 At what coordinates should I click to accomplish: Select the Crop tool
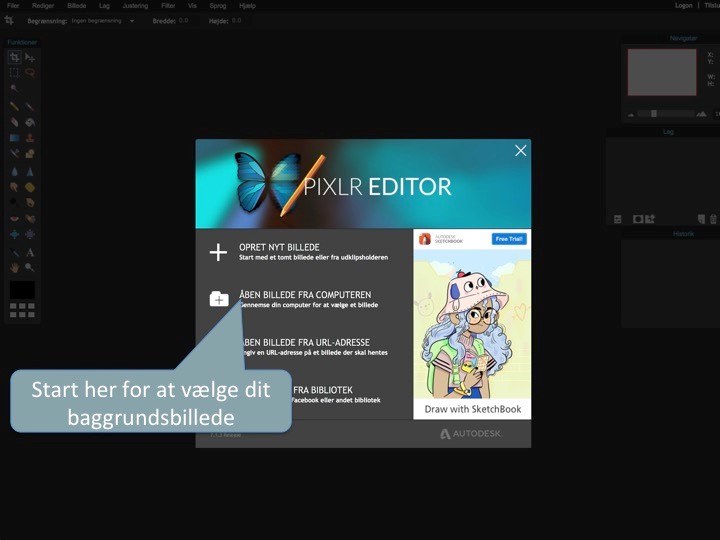[x=15, y=57]
